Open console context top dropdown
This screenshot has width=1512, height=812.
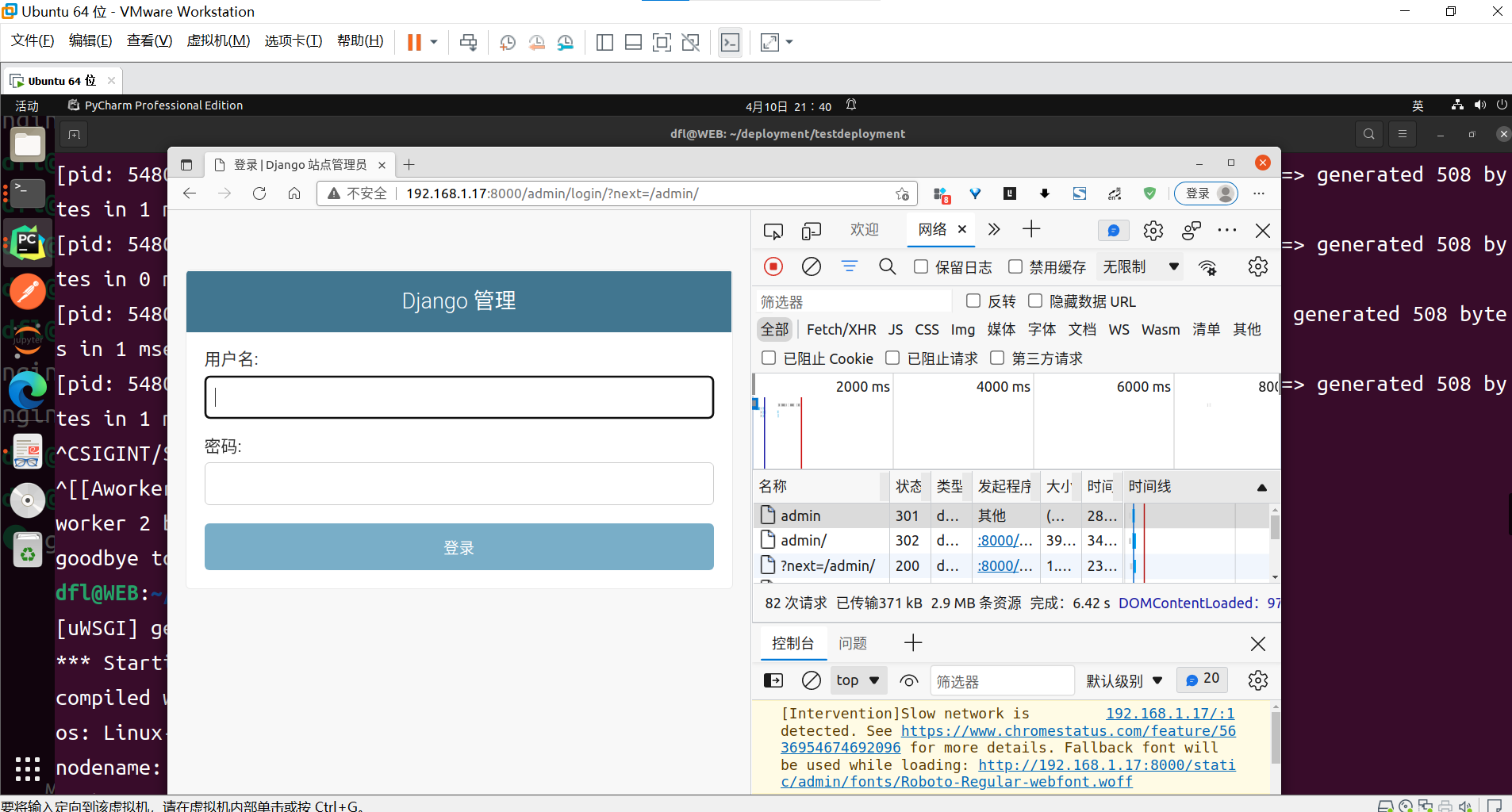[858, 680]
